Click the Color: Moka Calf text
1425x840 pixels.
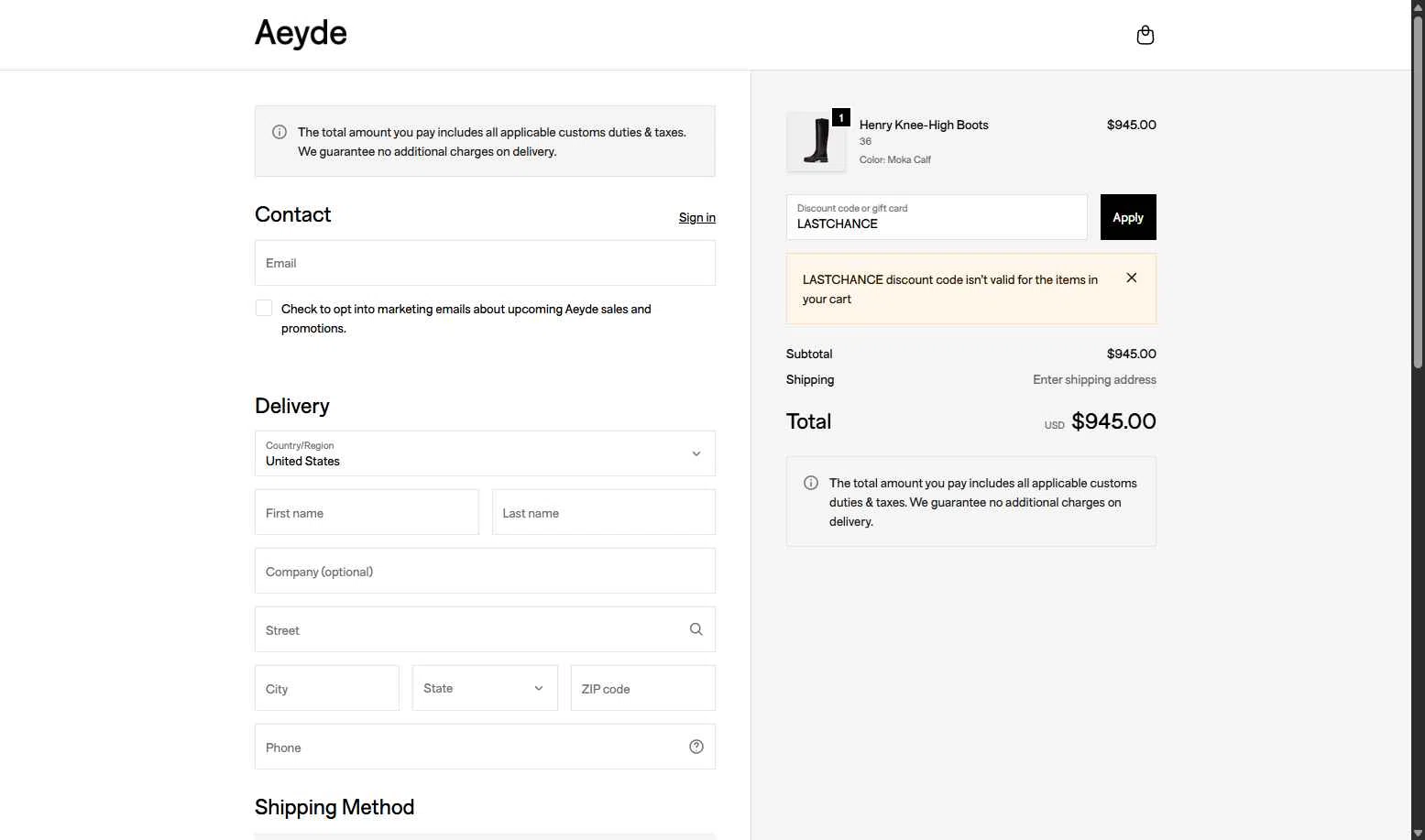pyautogui.click(x=894, y=159)
